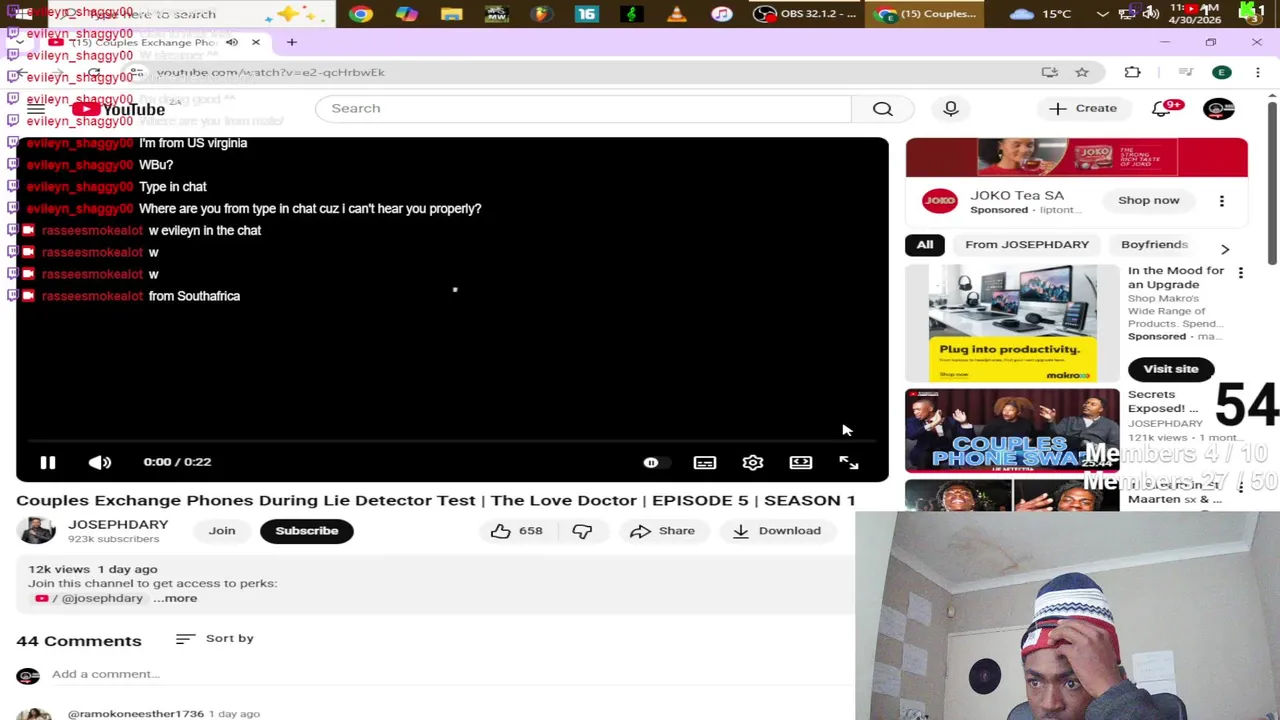Screen dimensions: 1280x720
Task: Select the From JOSEPHDARY chip
Action: pos(1027,244)
